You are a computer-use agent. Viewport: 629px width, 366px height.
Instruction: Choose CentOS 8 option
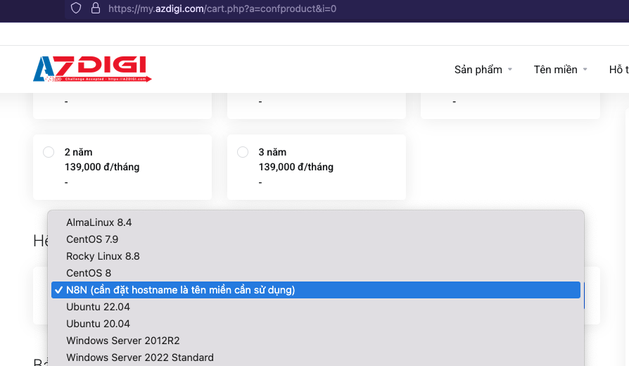(316, 273)
